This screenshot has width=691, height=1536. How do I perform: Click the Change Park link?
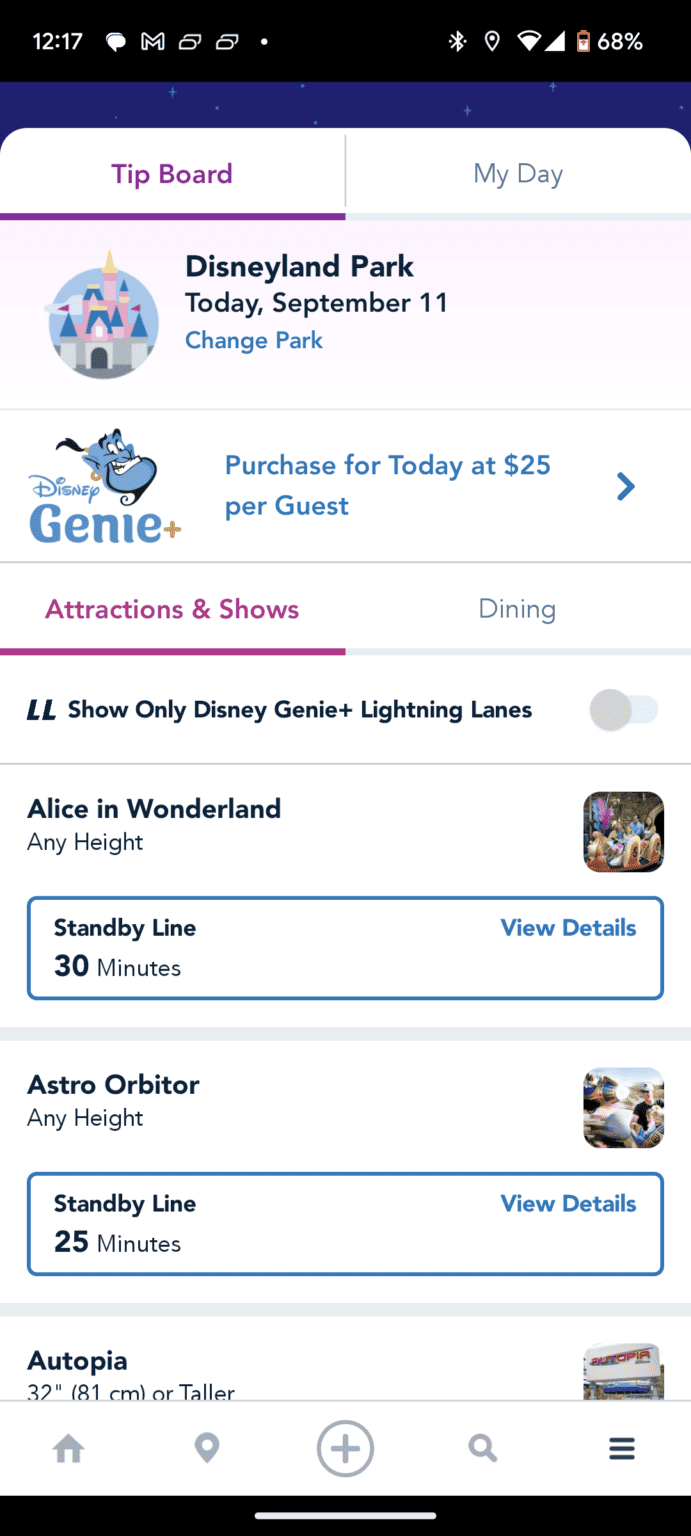click(254, 340)
